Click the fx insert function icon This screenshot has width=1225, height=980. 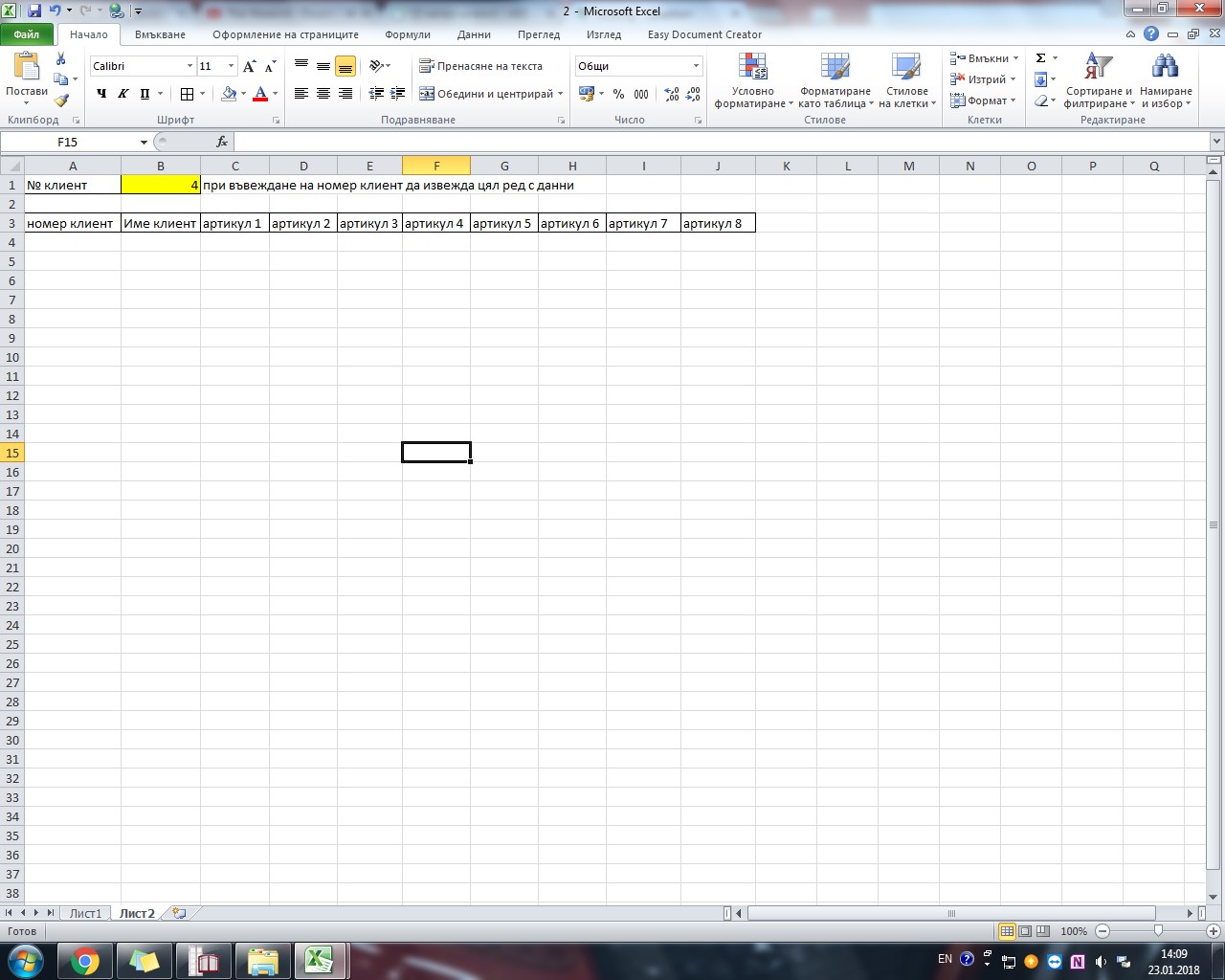pos(222,142)
